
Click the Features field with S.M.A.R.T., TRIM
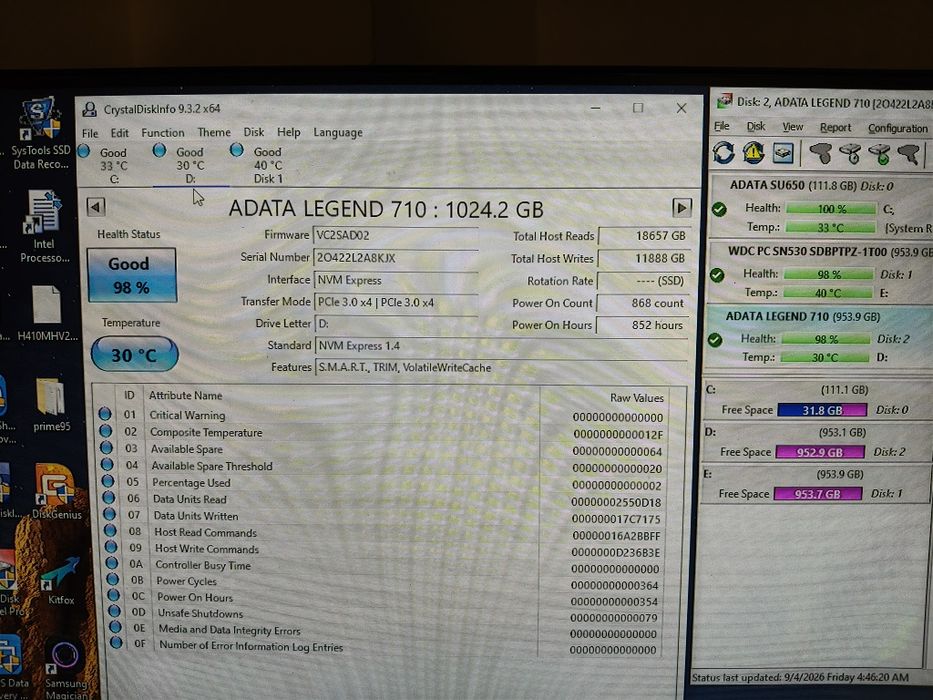[x=502, y=367]
